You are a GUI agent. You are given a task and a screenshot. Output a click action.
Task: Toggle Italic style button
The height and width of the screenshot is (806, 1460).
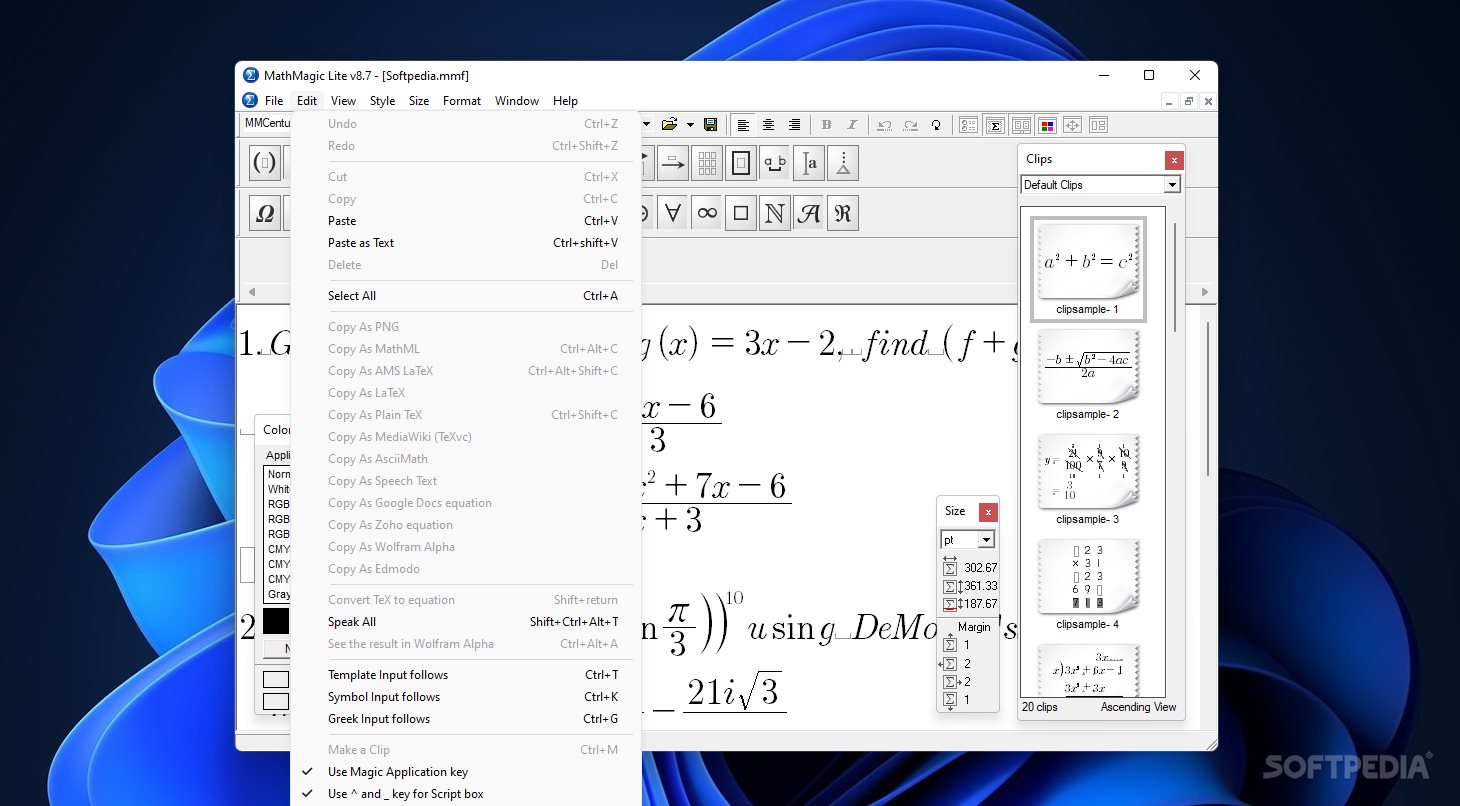point(852,125)
